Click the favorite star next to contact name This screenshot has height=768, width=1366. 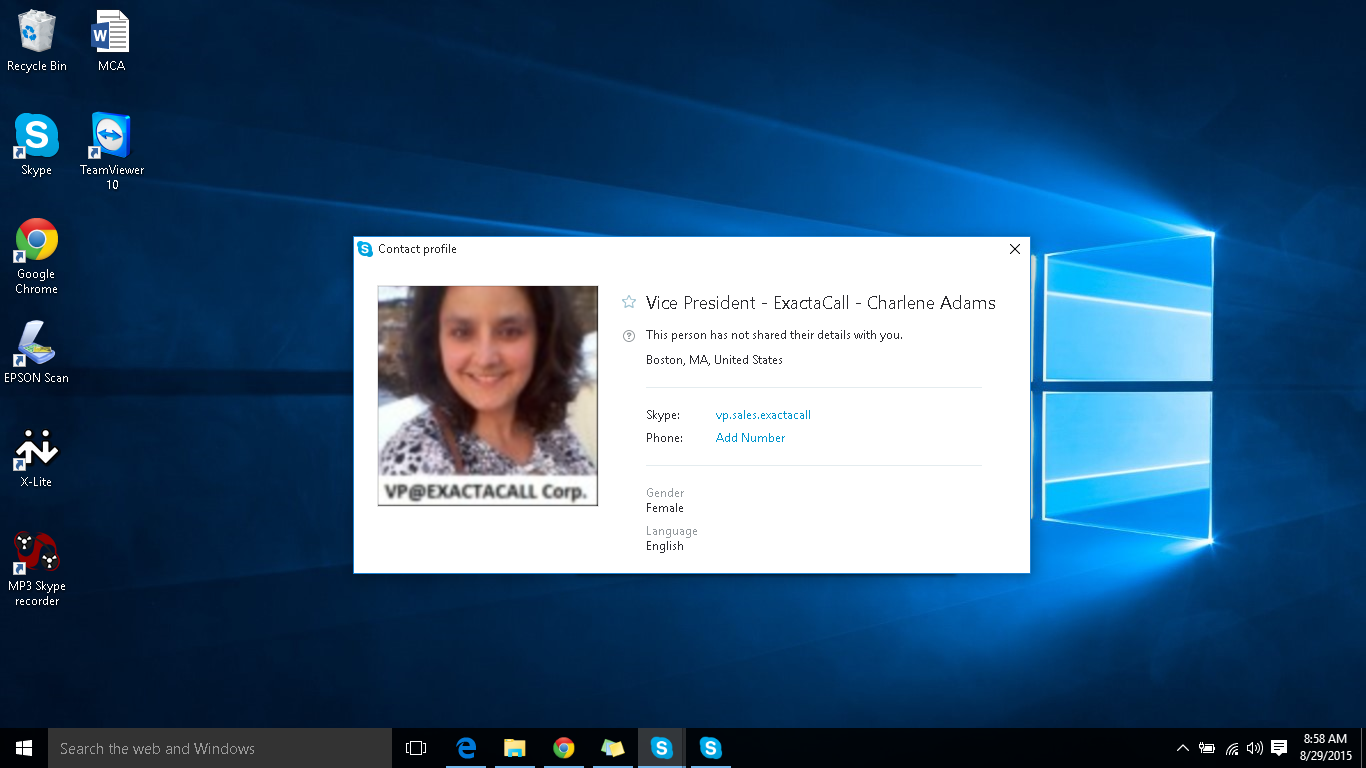pos(629,302)
